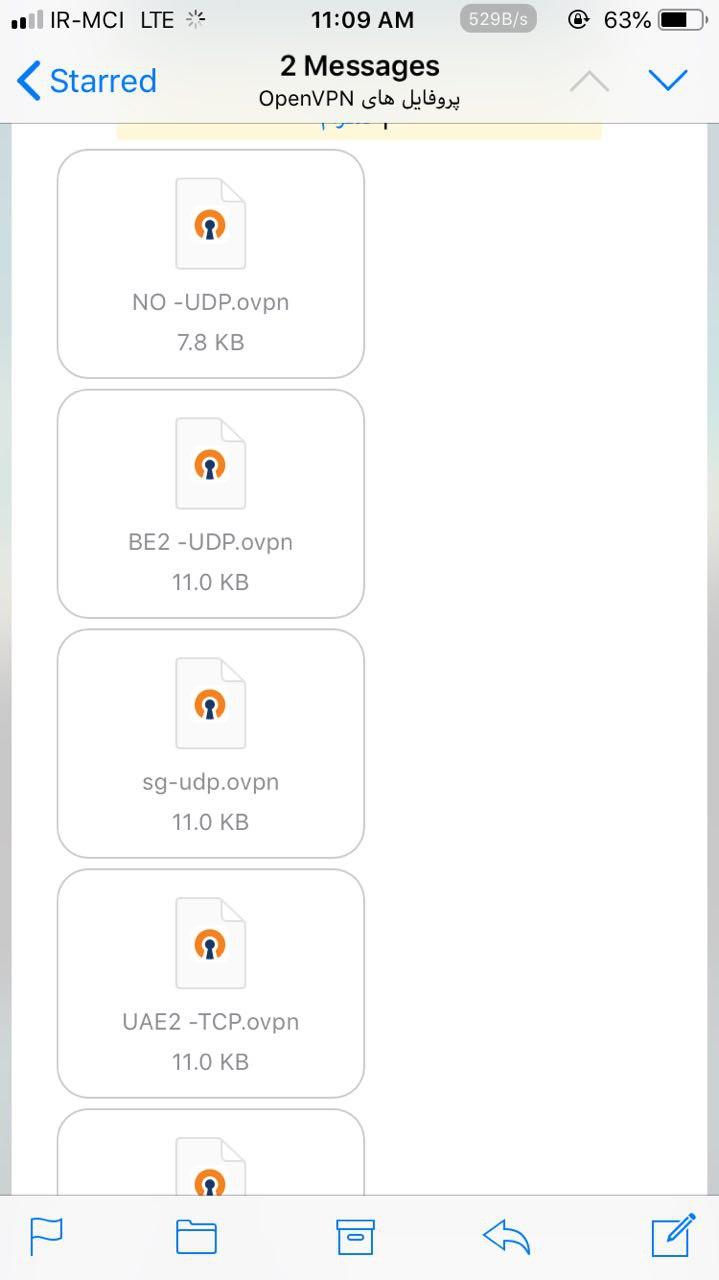Open the UAE2 -TCP.ovpn file icon
The height and width of the screenshot is (1280, 719).
coord(210,944)
